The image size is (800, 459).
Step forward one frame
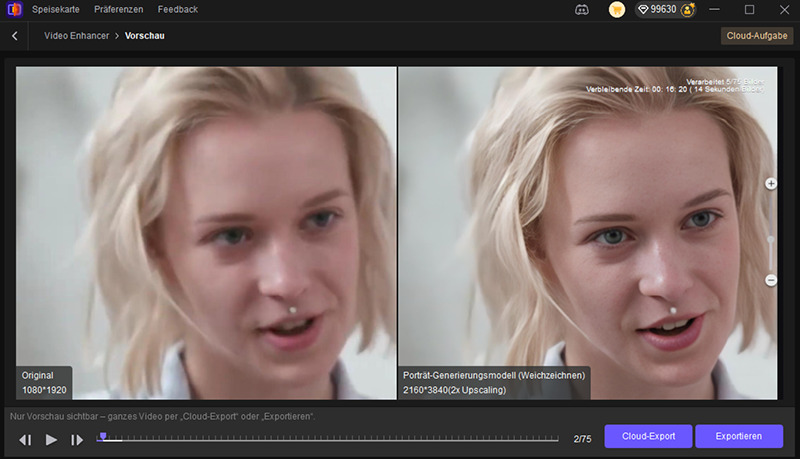77,440
